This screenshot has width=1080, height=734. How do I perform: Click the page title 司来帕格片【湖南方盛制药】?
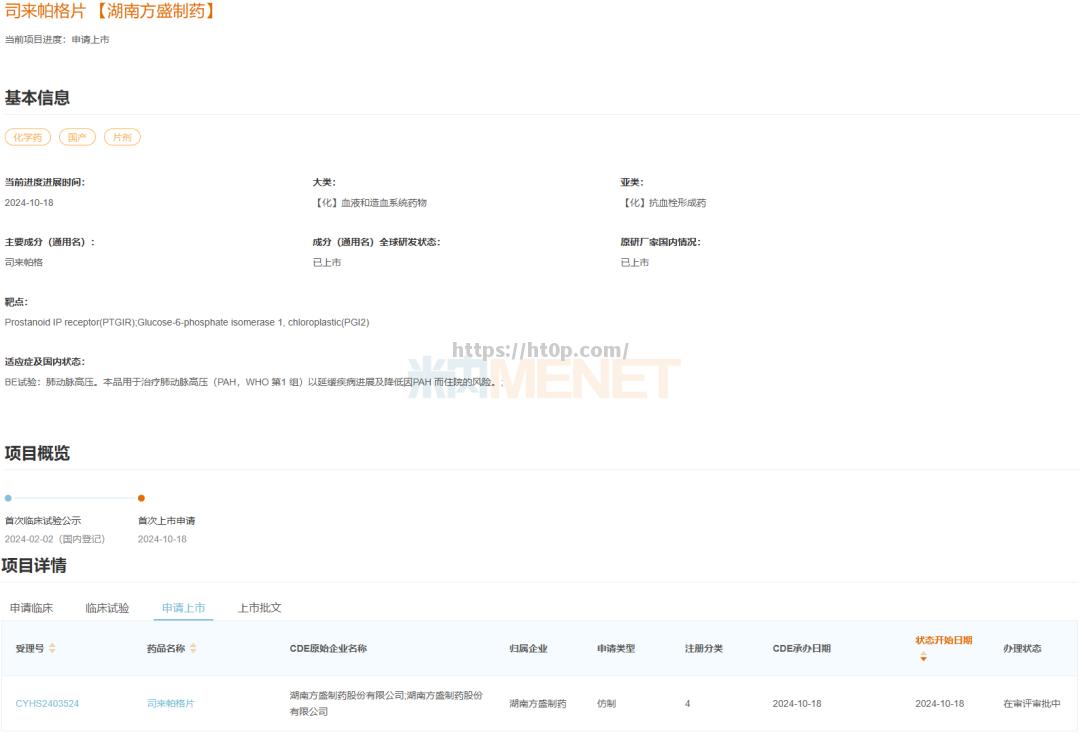tap(111, 11)
